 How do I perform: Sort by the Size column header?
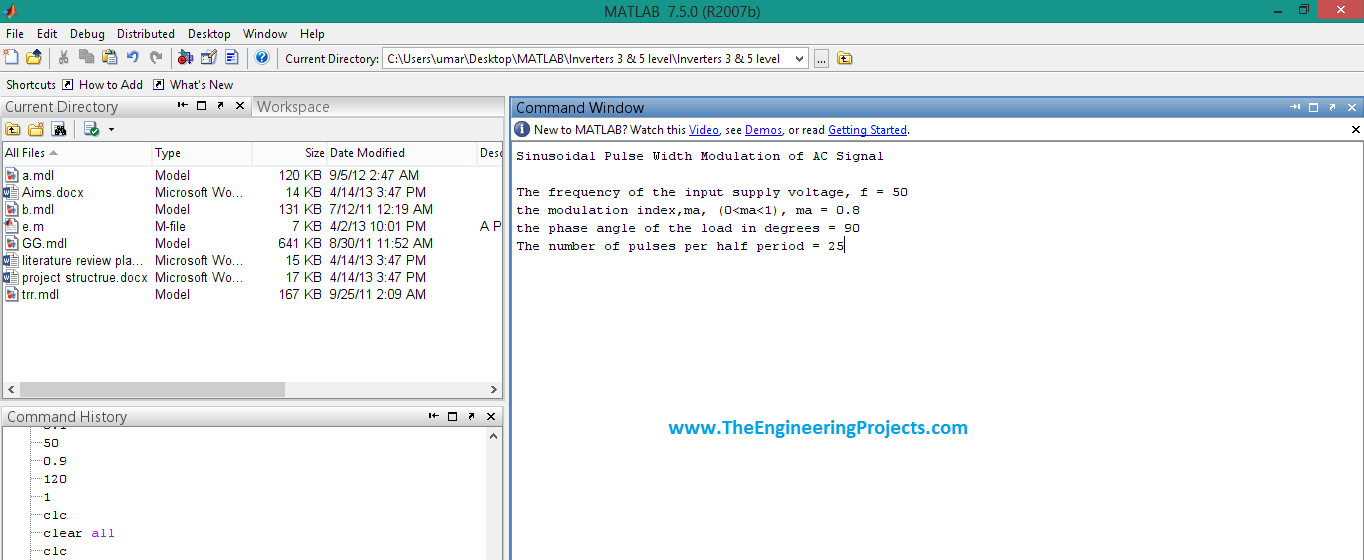(289, 153)
